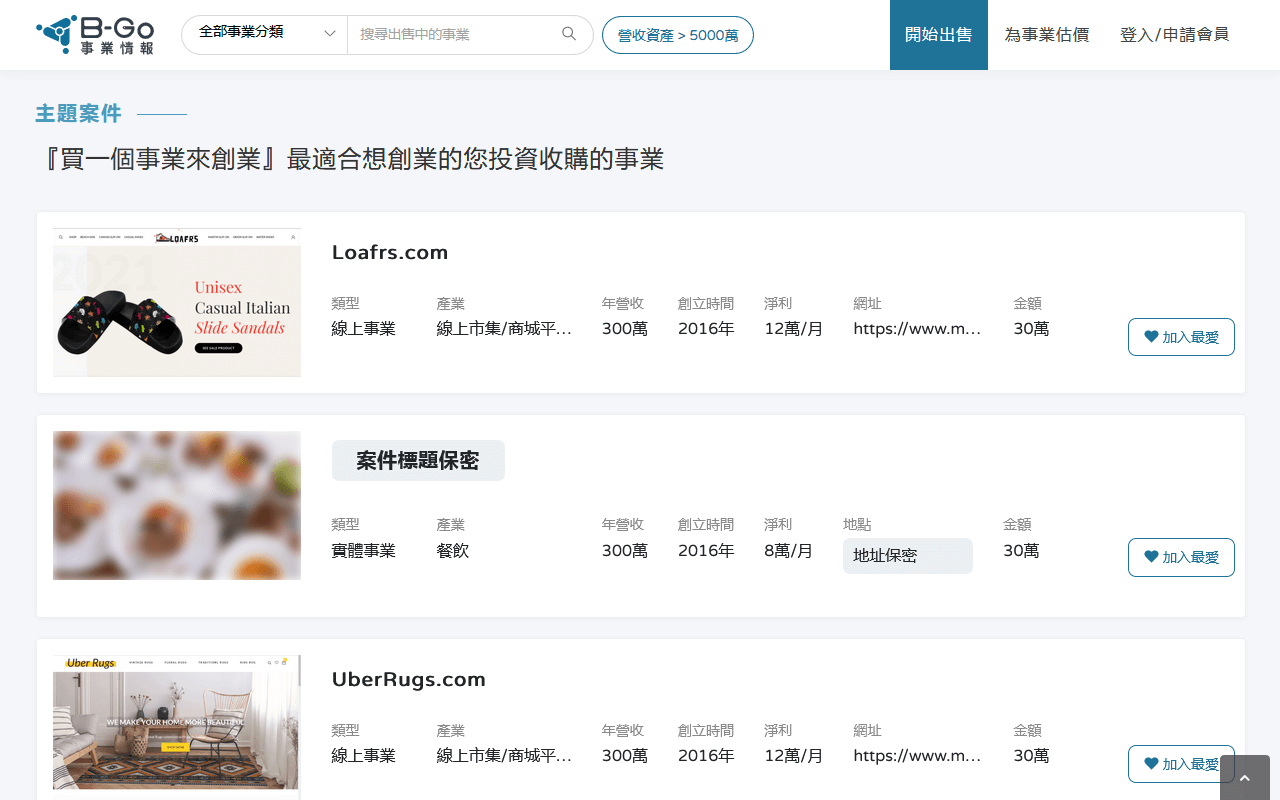
Task: Open the 開始出售 menu item
Action: pyautogui.click(x=939, y=35)
